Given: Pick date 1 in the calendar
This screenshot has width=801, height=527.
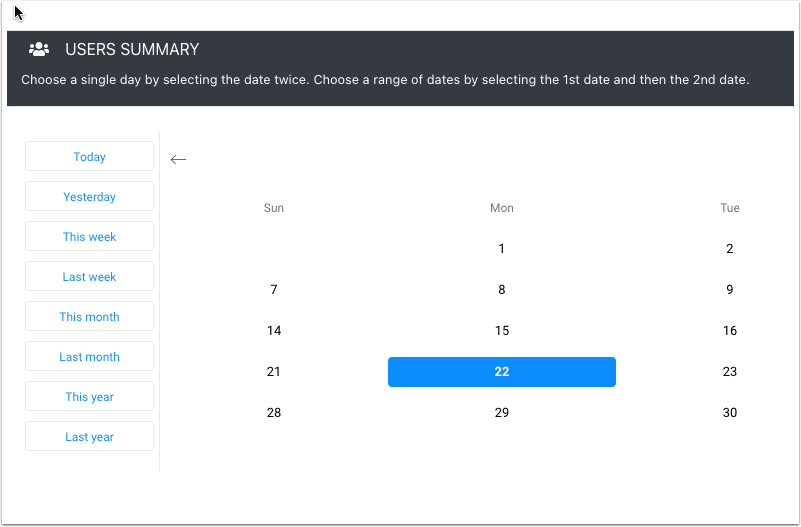Looking at the screenshot, I should pyautogui.click(x=502, y=249).
